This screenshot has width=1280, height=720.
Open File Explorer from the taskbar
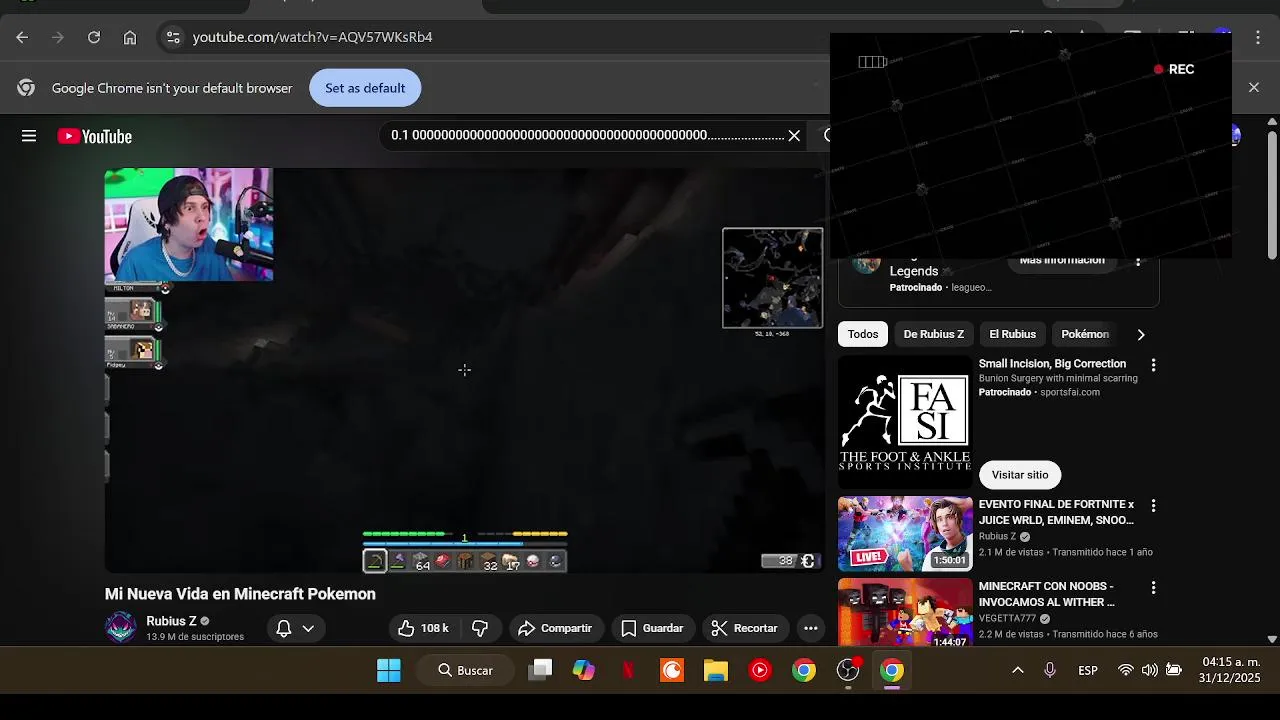(716, 670)
